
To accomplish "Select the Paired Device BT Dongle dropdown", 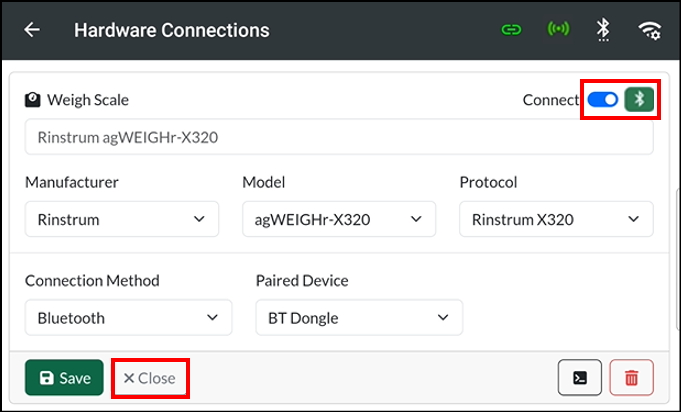I will pos(359,317).
